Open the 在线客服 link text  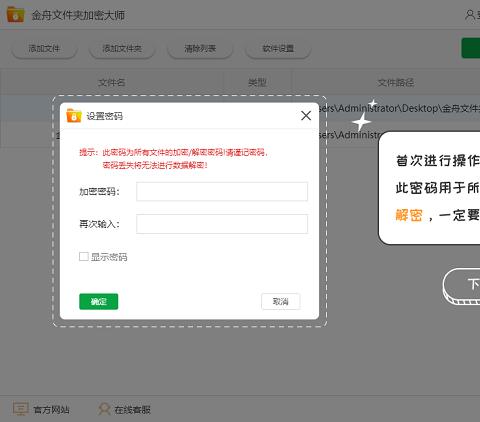click(132, 409)
